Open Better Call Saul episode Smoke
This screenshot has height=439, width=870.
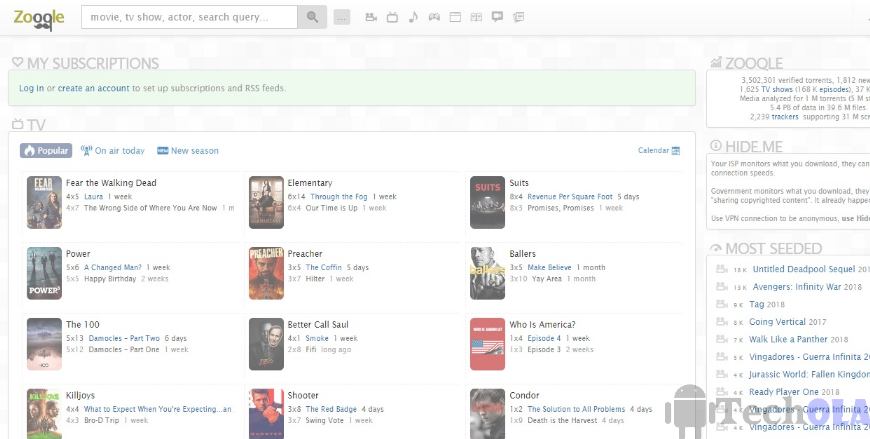[317, 338]
